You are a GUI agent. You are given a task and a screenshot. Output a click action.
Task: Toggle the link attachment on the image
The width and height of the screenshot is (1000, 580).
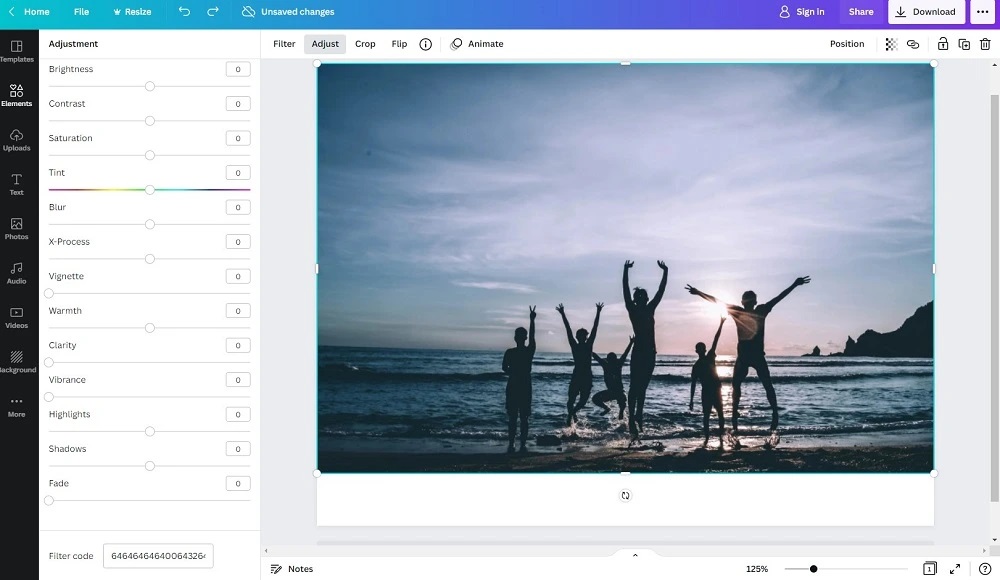coord(912,44)
